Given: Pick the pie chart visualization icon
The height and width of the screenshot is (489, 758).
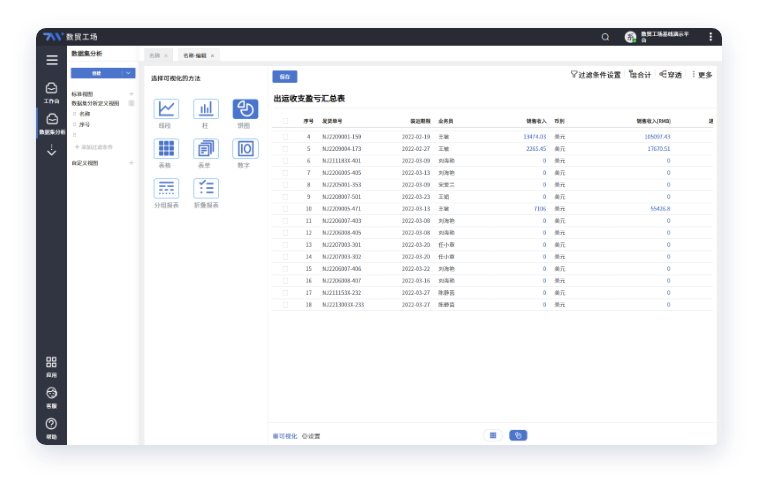Looking at the screenshot, I should [x=245, y=110].
